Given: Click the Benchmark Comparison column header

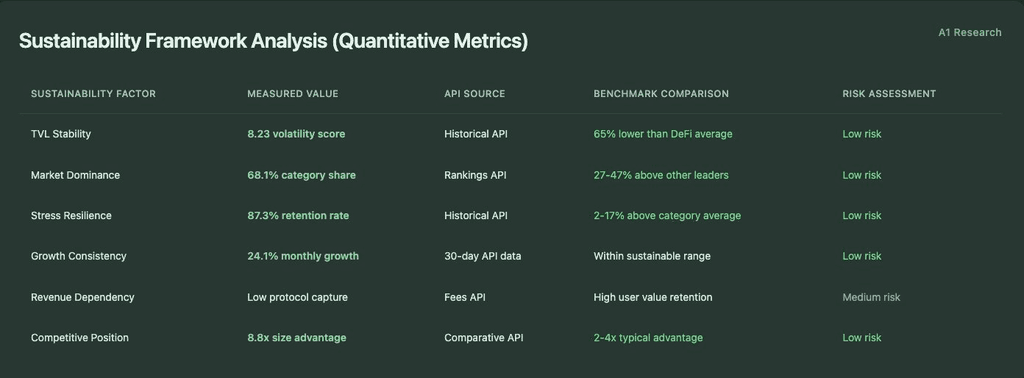Looking at the screenshot, I should coord(661,94).
